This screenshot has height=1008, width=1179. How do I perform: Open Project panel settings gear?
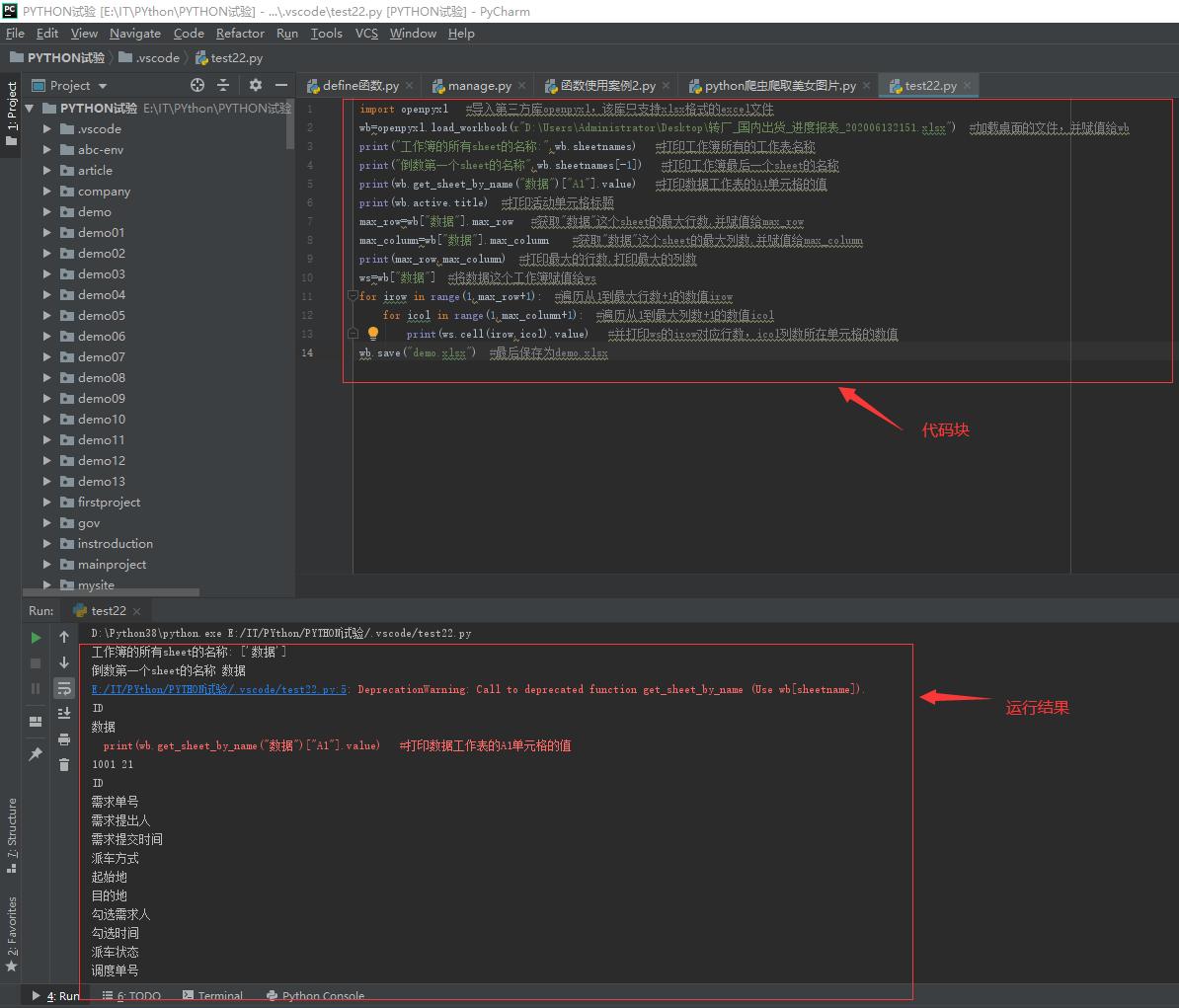coord(255,86)
